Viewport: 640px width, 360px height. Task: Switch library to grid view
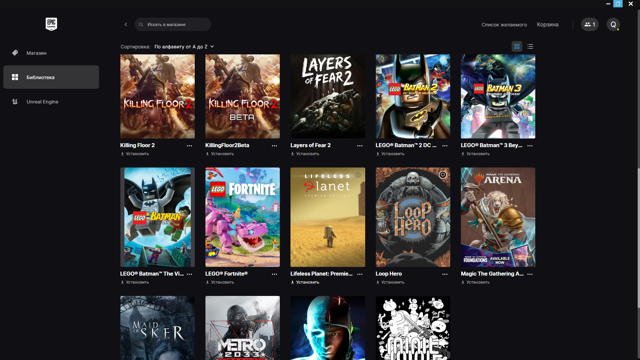click(517, 47)
